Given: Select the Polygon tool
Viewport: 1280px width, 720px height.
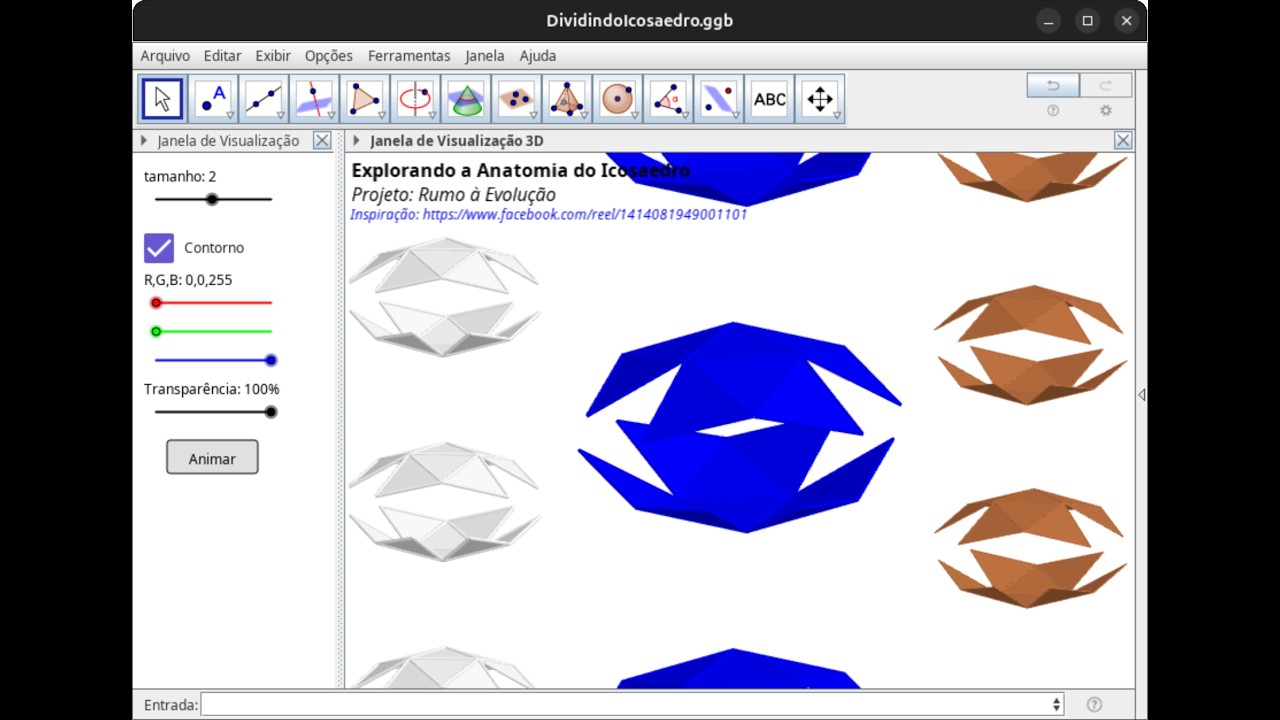Looking at the screenshot, I should (x=365, y=99).
